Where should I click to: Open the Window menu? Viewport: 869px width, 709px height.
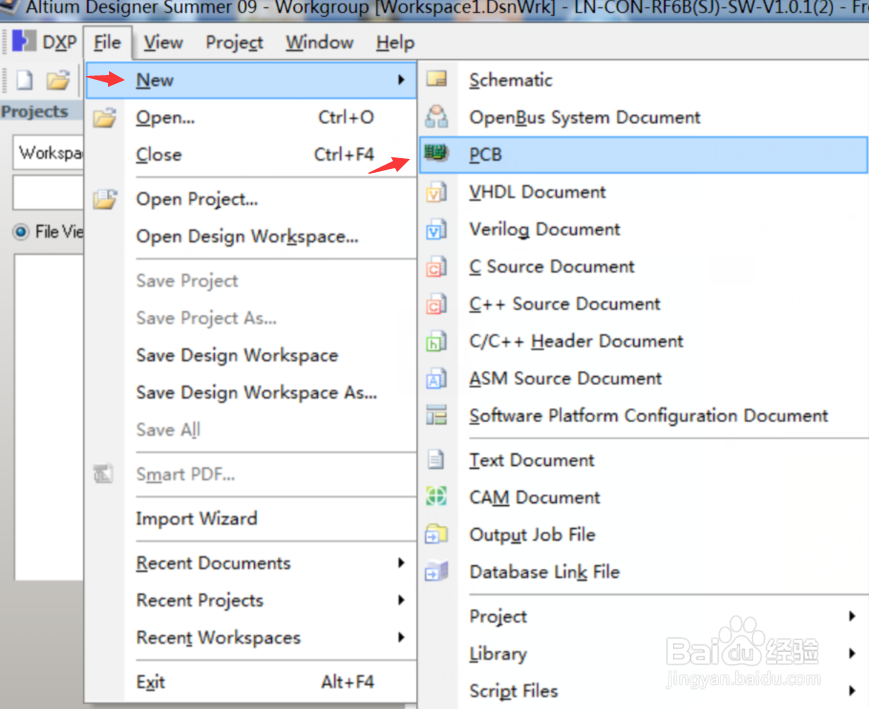tap(320, 42)
